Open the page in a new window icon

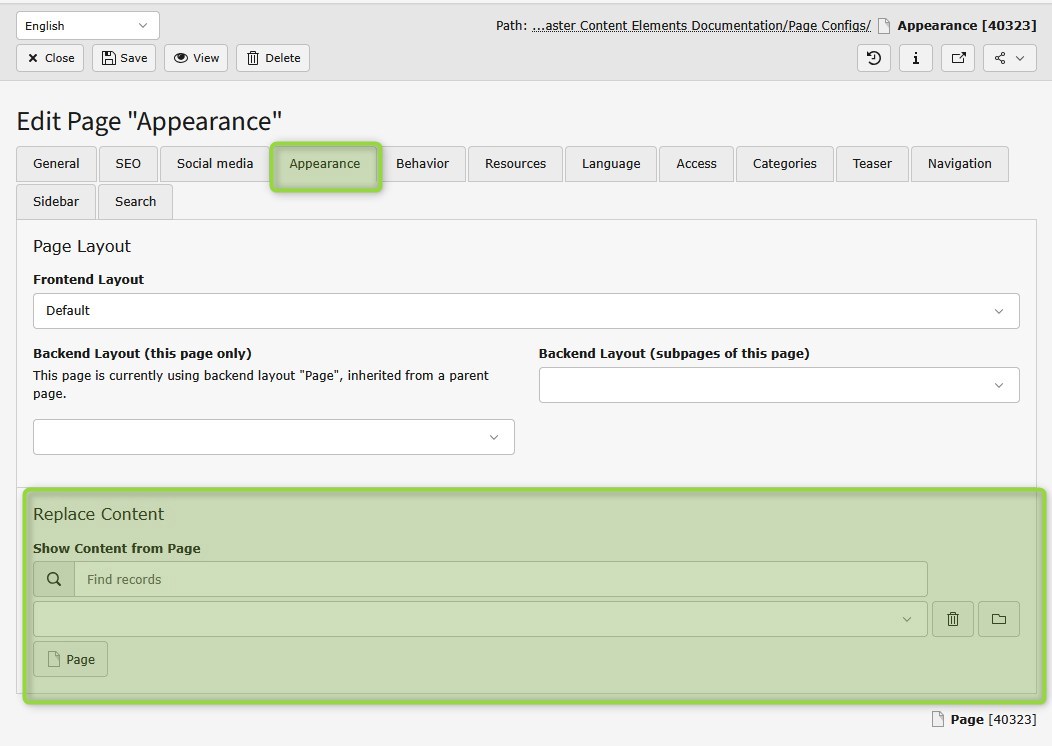click(x=958, y=58)
